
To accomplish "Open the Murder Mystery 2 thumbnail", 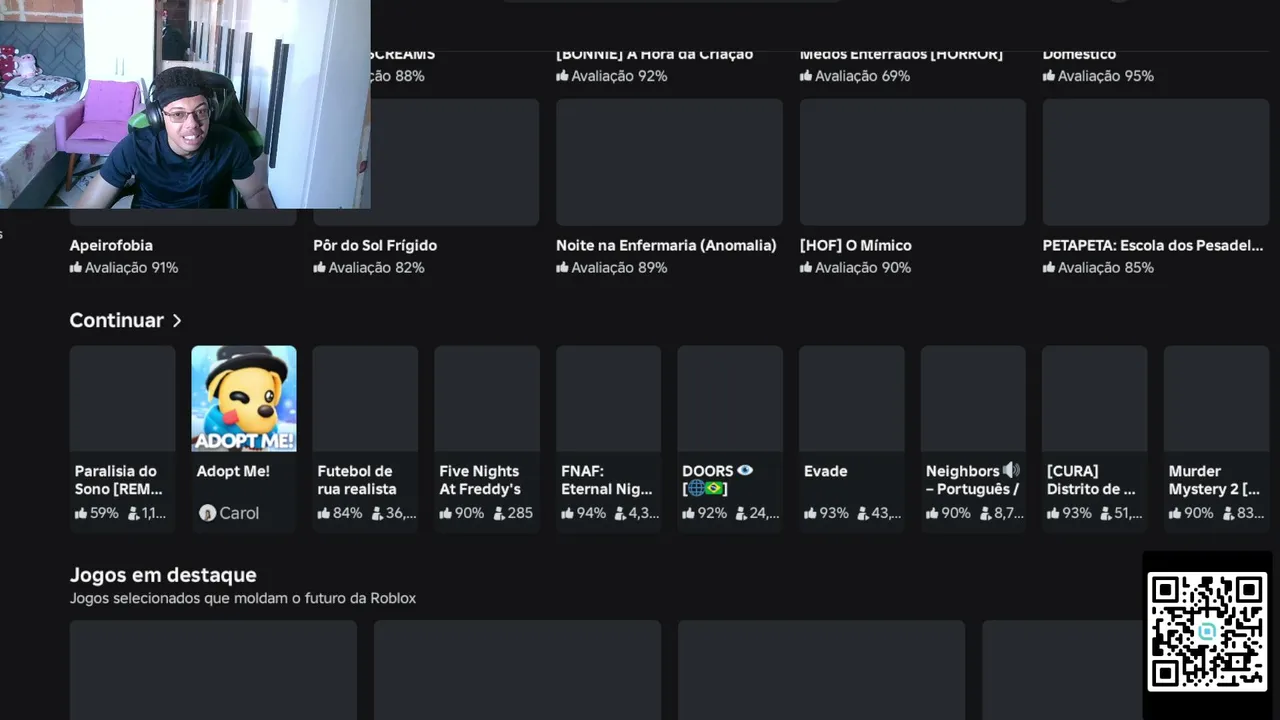I will point(1217,398).
